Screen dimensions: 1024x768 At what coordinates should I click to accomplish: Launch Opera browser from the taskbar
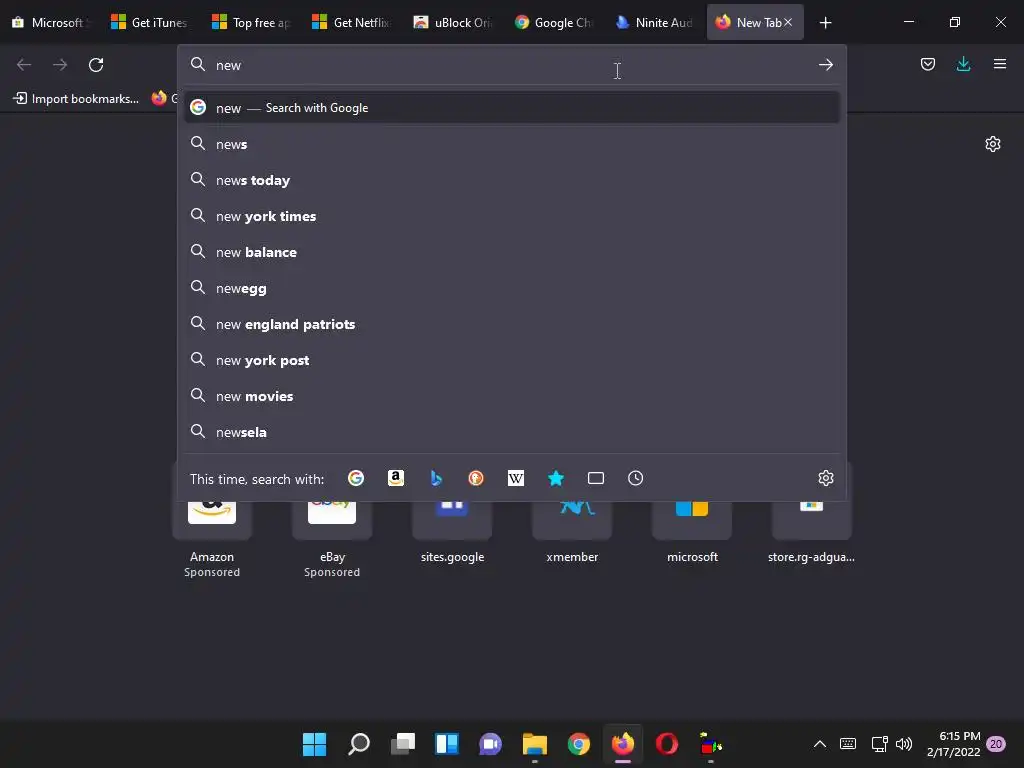click(x=667, y=744)
